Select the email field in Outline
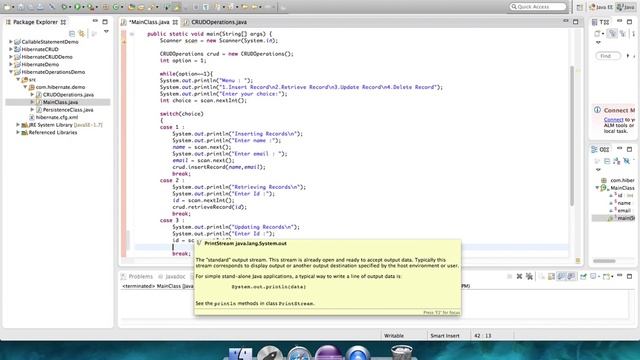The width and height of the screenshot is (640, 360). click(x=624, y=210)
